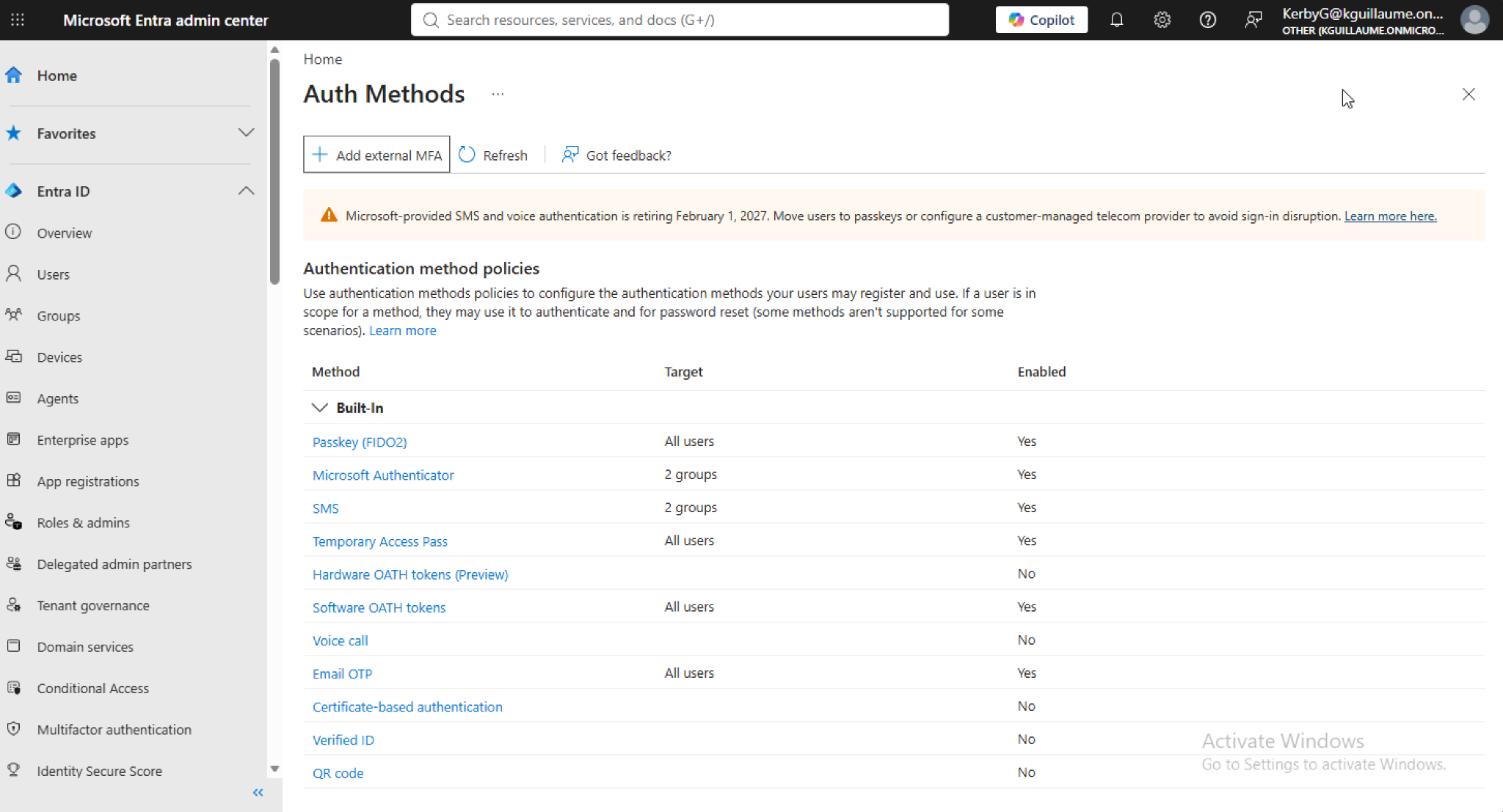The width and height of the screenshot is (1503, 812).
Task: Click the sidebar scrollbar down arrow
Action: tap(274, 769)
